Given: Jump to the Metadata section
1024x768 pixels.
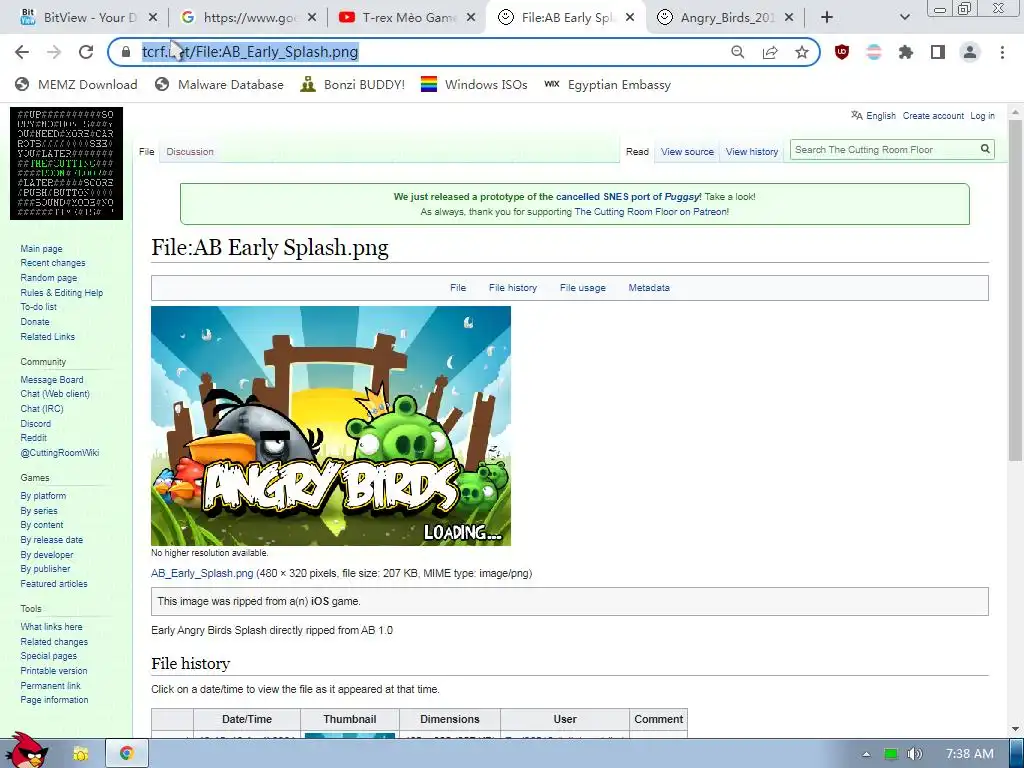Looking at the screenshot, I should pyautogui.click(x=648, y=287).
